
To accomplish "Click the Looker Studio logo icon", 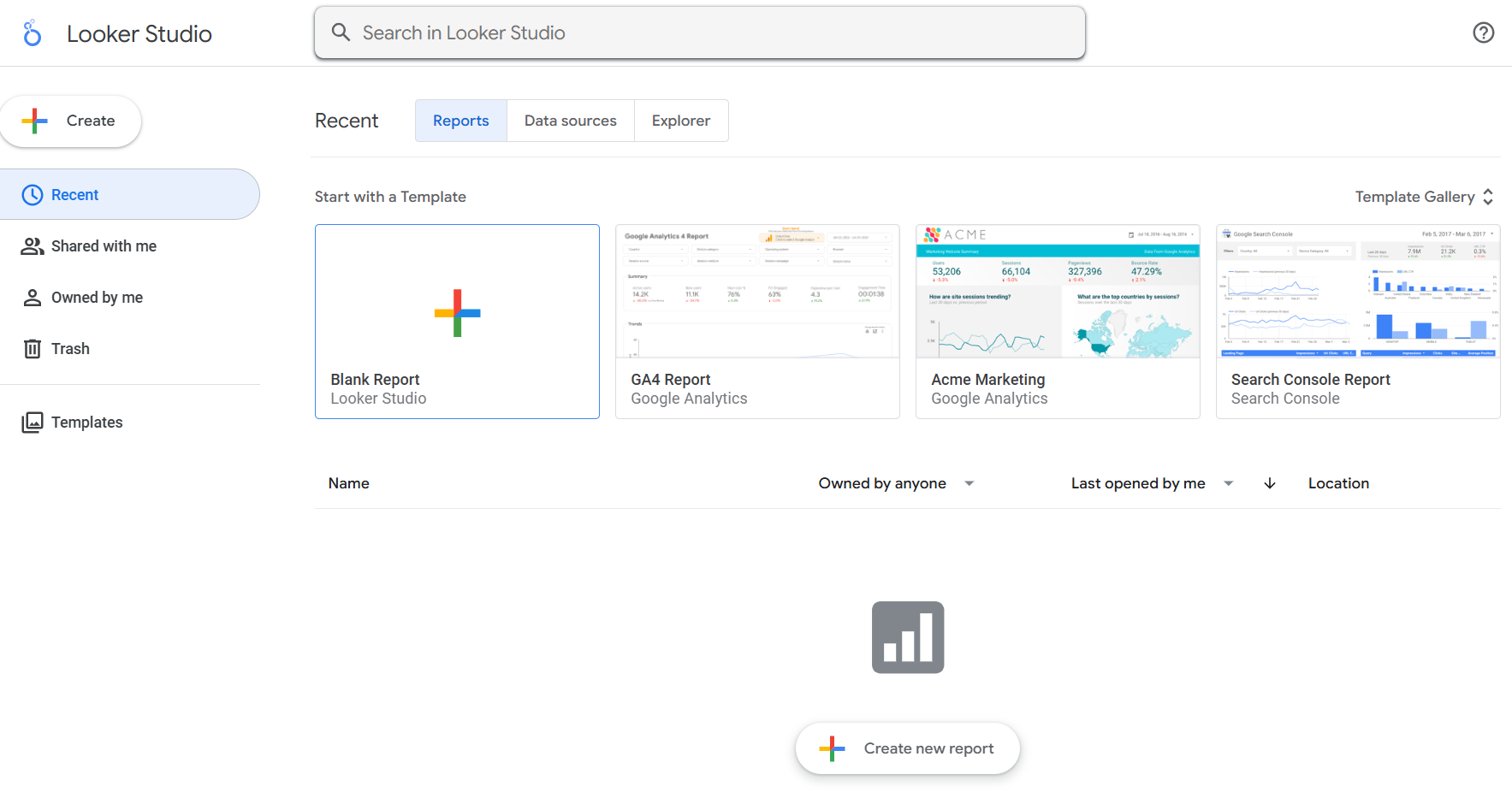I will coord(32,33).
